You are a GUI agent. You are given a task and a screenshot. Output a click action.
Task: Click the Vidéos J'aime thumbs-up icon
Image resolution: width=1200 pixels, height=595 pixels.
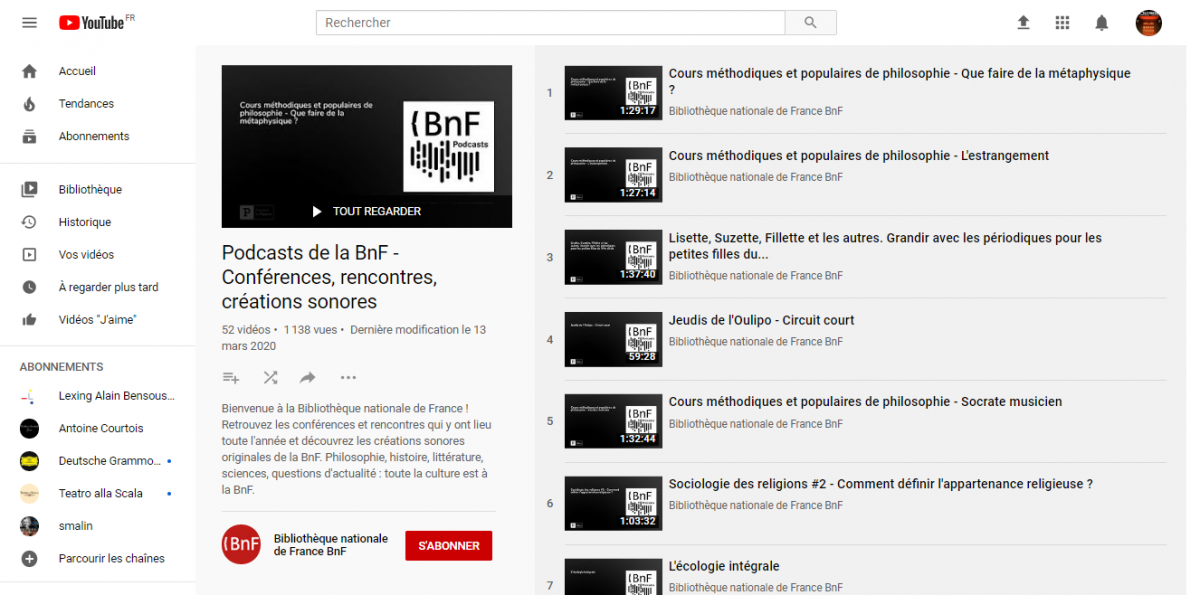pos(29,319)
